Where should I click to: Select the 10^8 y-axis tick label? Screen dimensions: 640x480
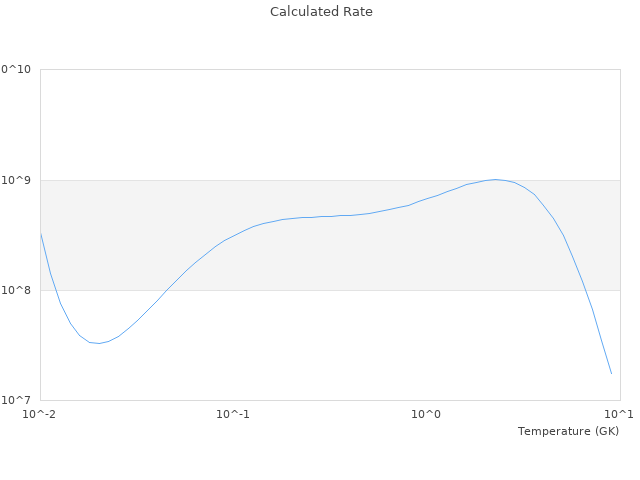[17, 291]
